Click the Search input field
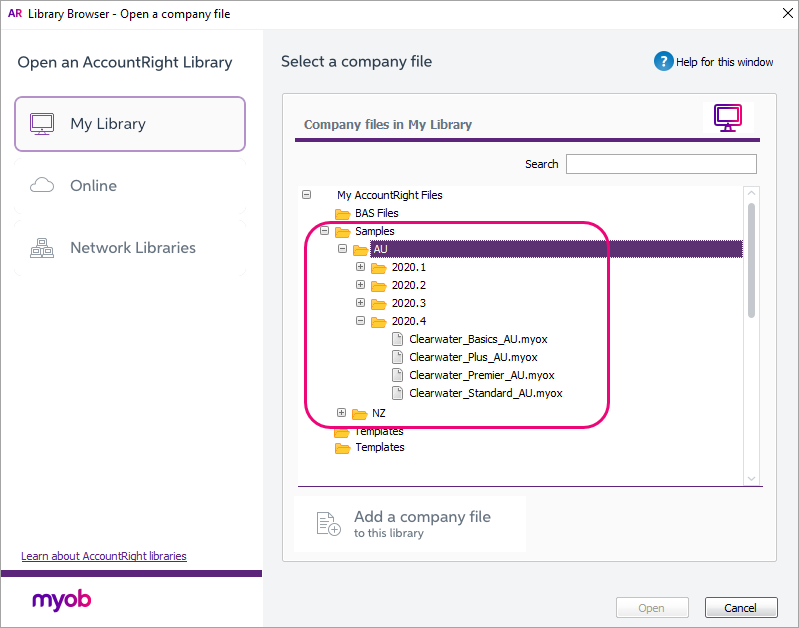The width and height of the screenshot is (799, 628). click(x=661, y=164)
